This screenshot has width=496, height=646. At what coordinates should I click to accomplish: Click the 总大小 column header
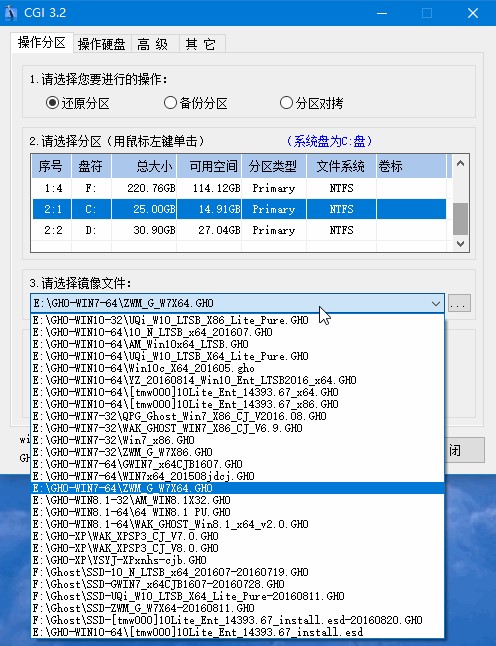click(144, 166)
